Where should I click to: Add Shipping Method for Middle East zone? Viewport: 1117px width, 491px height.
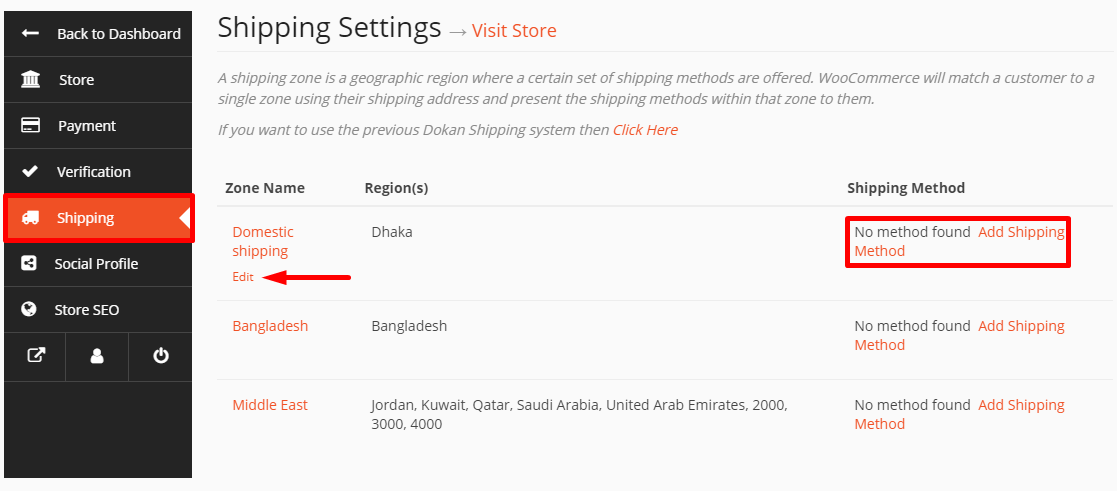click(1020, 405)
